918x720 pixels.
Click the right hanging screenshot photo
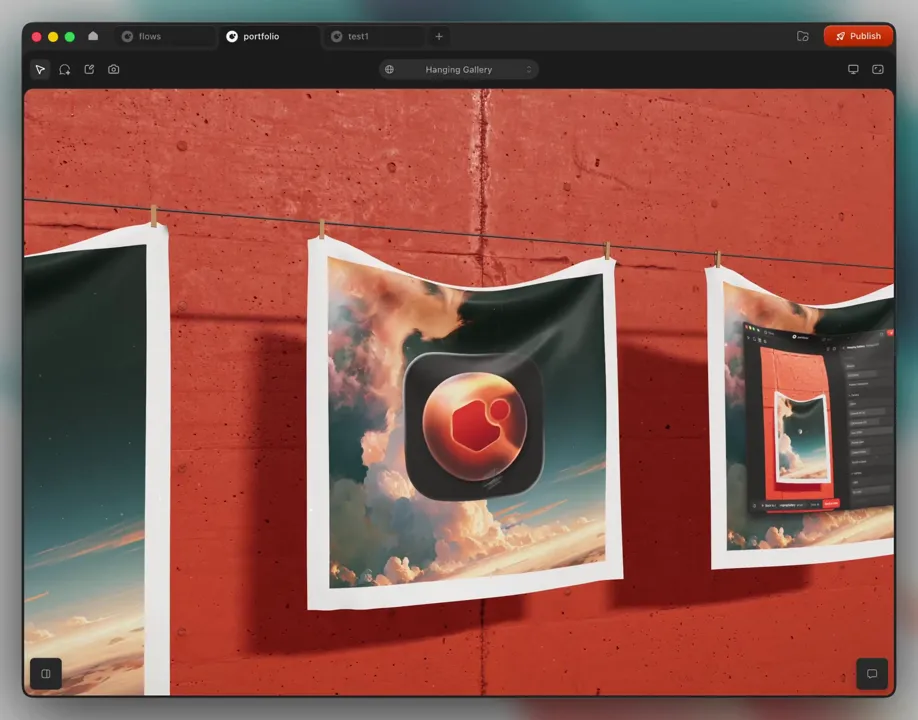click(x=801, y=417)
